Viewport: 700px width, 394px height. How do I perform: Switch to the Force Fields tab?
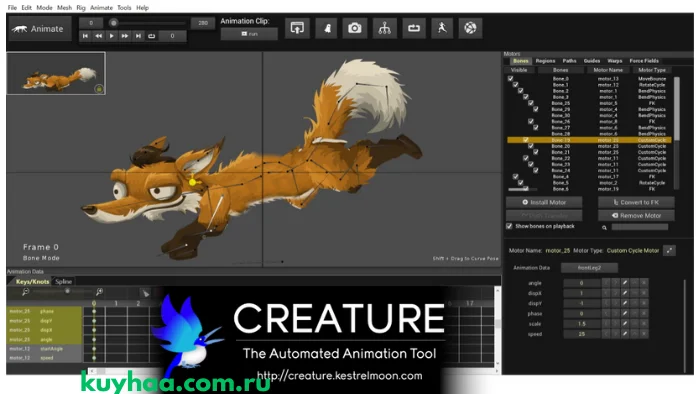click(x=644, y=61)
